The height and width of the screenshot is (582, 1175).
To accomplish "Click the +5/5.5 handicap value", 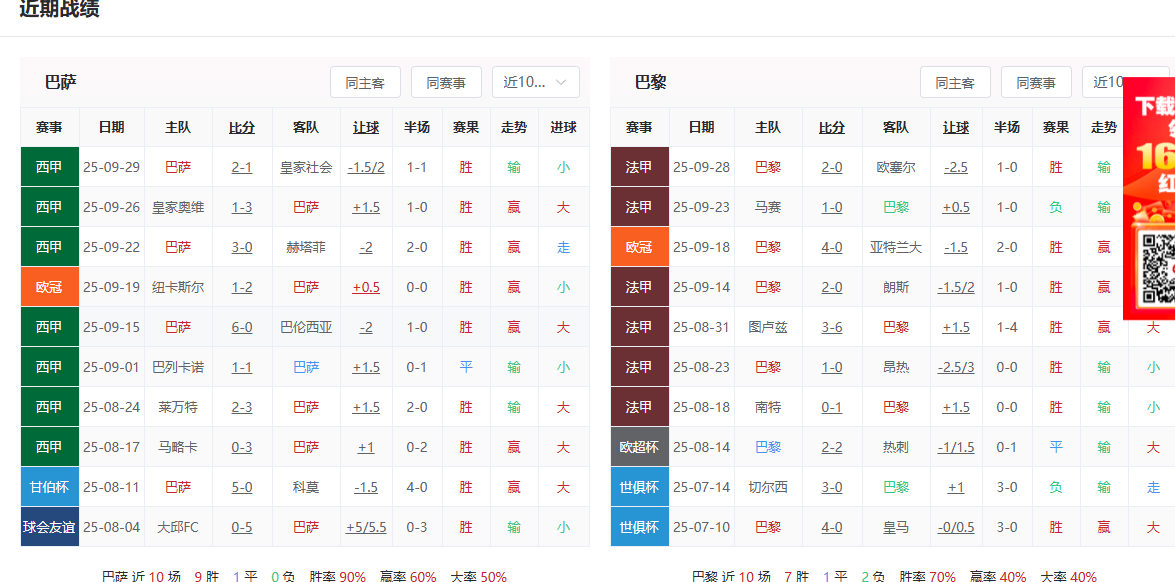I will click(x=366, y=527).
